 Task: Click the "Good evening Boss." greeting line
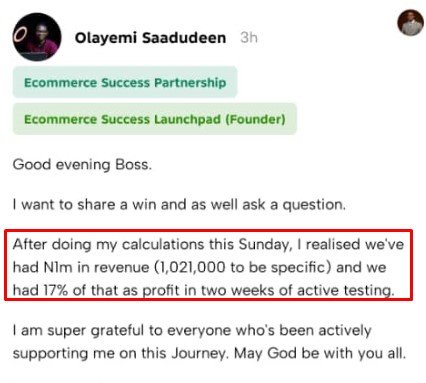82,165
